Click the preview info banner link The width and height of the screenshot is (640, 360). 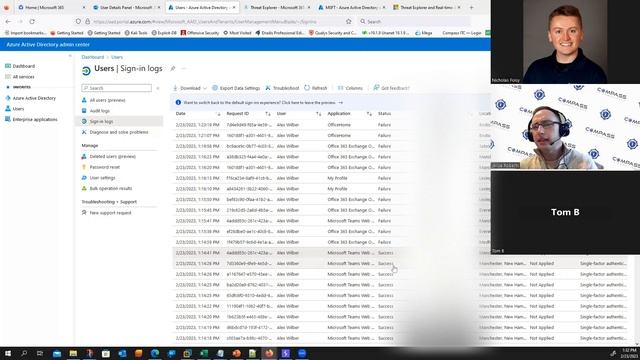click(x=263, y=102)
